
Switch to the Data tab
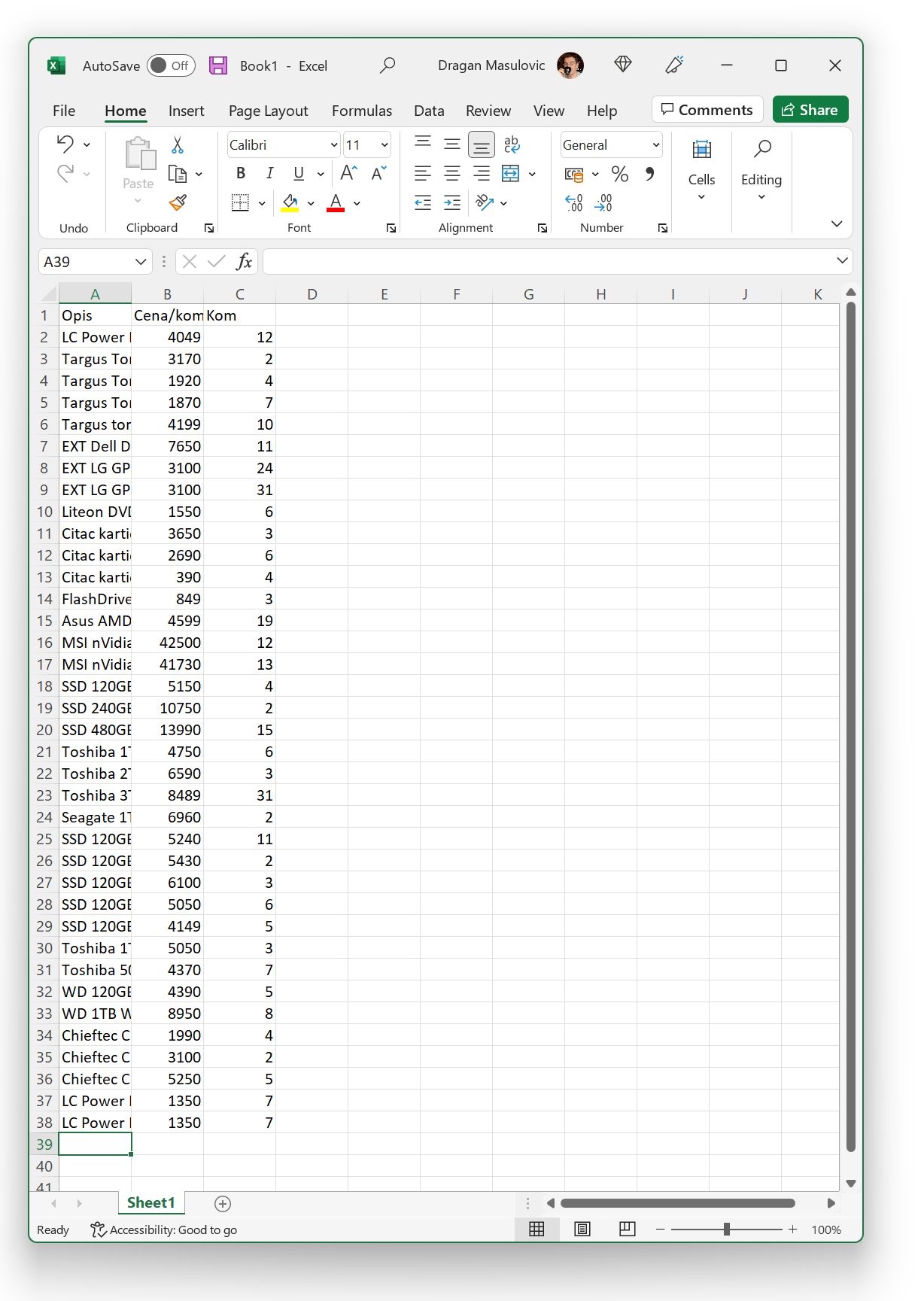[429, 111]
